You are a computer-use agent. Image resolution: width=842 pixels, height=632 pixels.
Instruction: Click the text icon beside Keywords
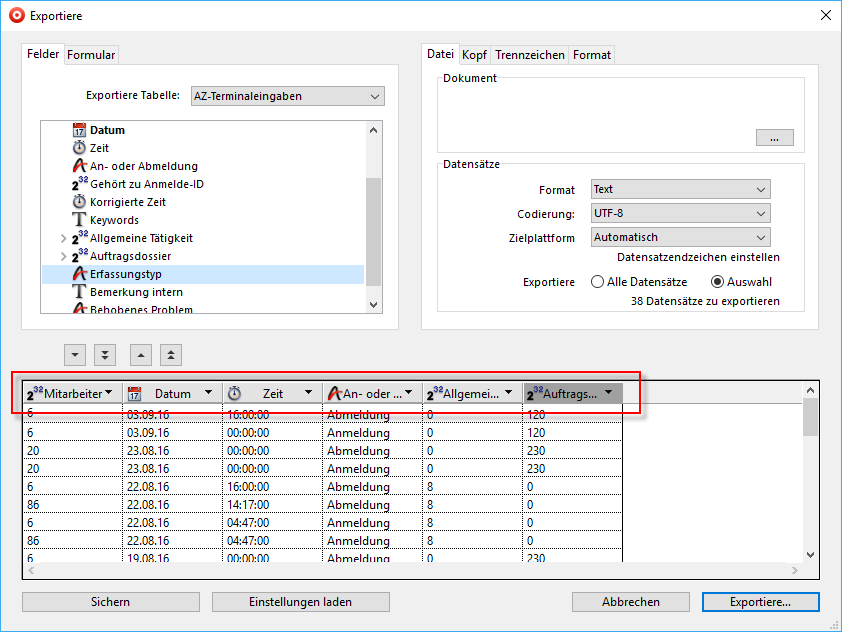[80, 220]
